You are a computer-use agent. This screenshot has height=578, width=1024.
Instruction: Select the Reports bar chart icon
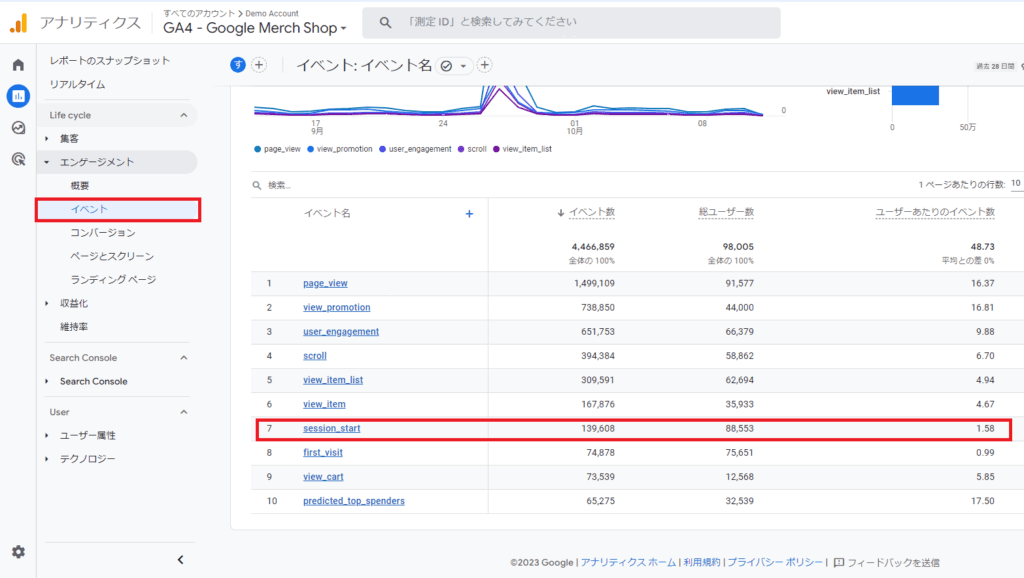coord(18,96)
